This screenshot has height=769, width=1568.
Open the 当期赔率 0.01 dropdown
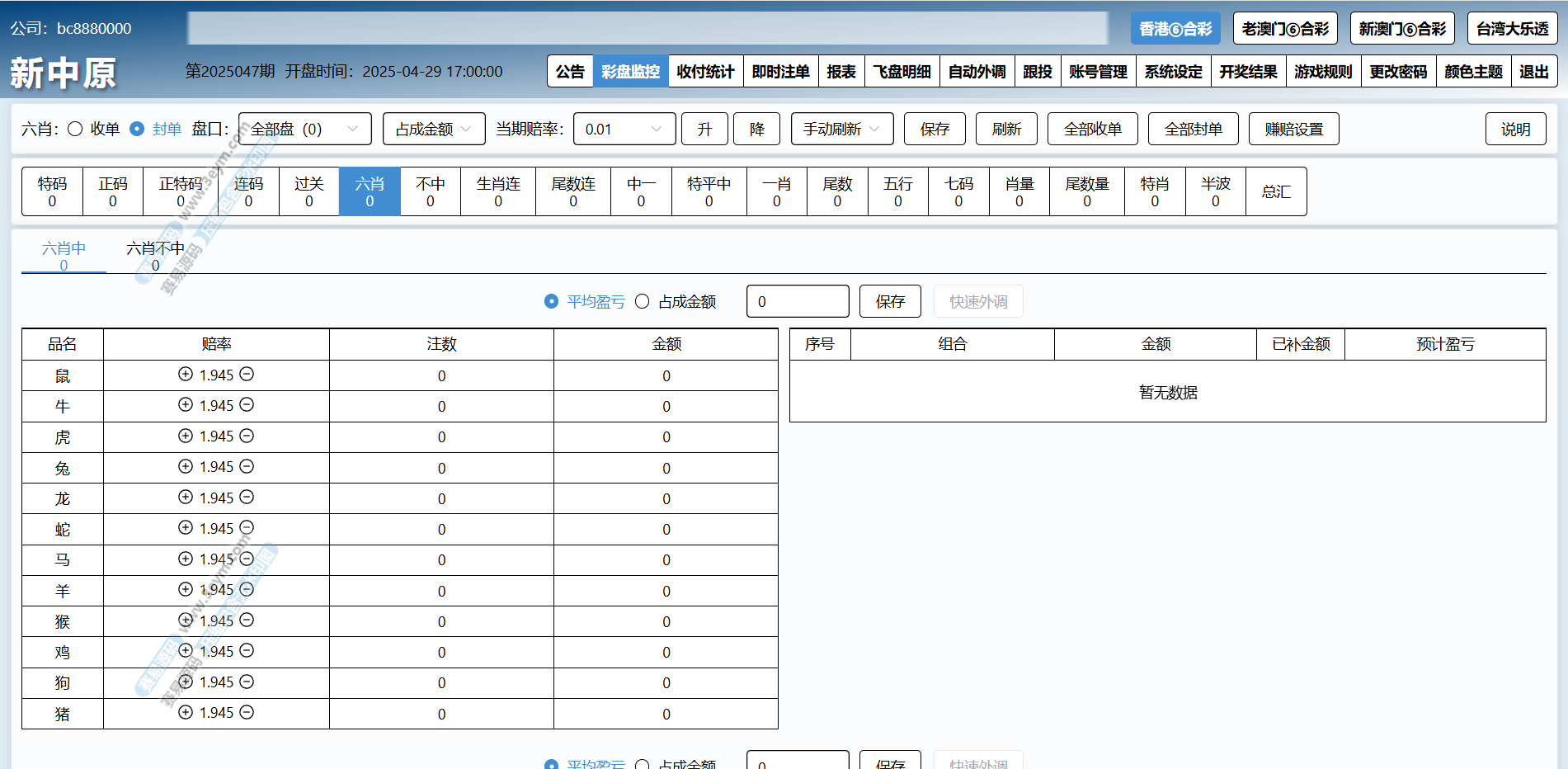point(624,129)
